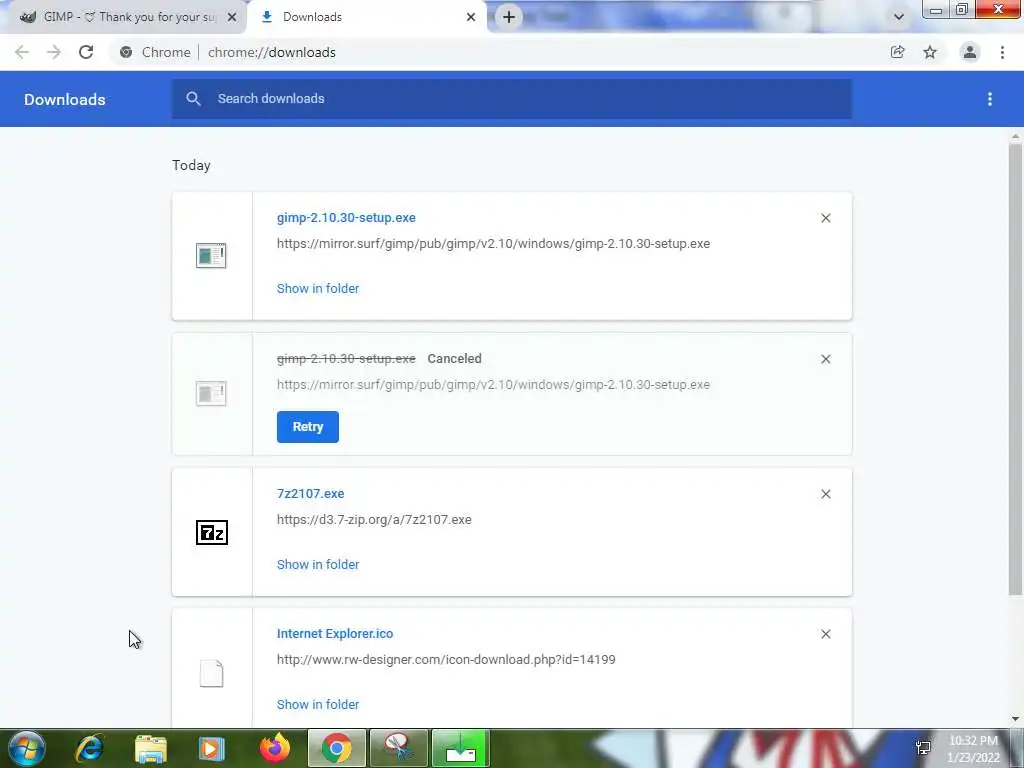Click the search magnifier icon

pyautogui.click(x=193, y=99)
